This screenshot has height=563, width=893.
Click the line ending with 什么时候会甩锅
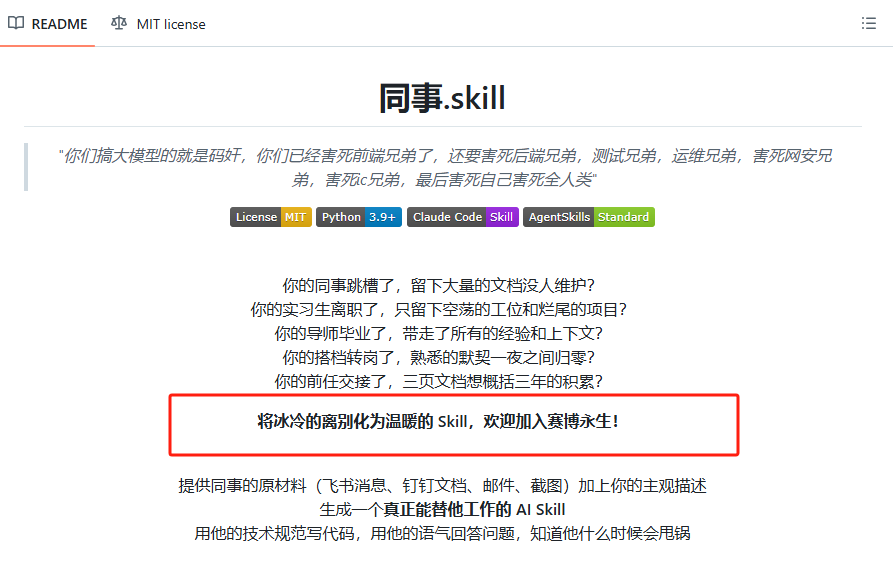click(442, 533)
